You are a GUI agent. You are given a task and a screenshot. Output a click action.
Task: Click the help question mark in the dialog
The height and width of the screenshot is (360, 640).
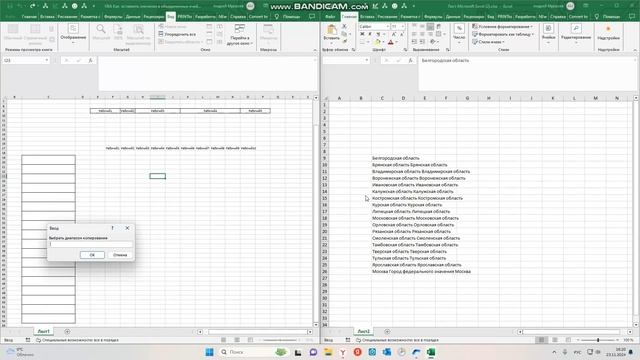coord(112,228)
